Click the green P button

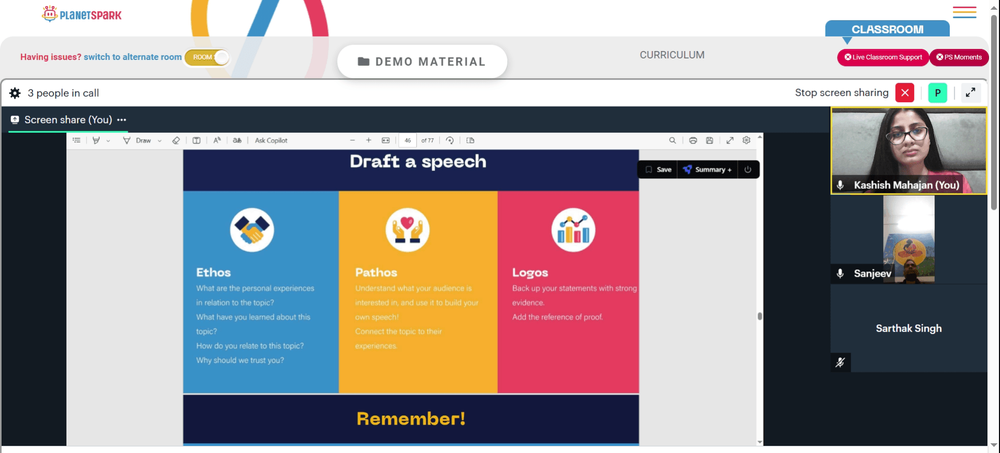pos(938,93)
